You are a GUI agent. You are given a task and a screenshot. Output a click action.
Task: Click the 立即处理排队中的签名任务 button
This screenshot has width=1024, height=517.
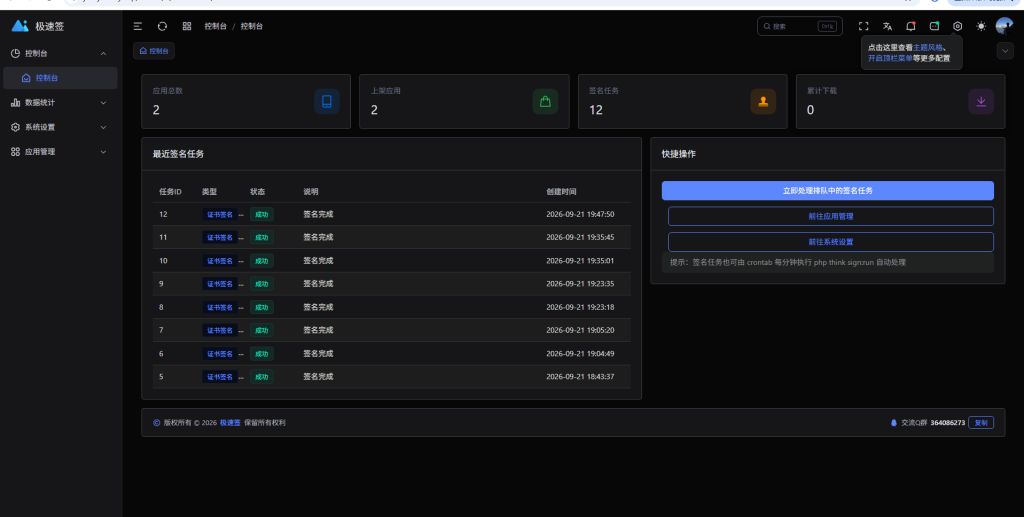click(827, 191)
